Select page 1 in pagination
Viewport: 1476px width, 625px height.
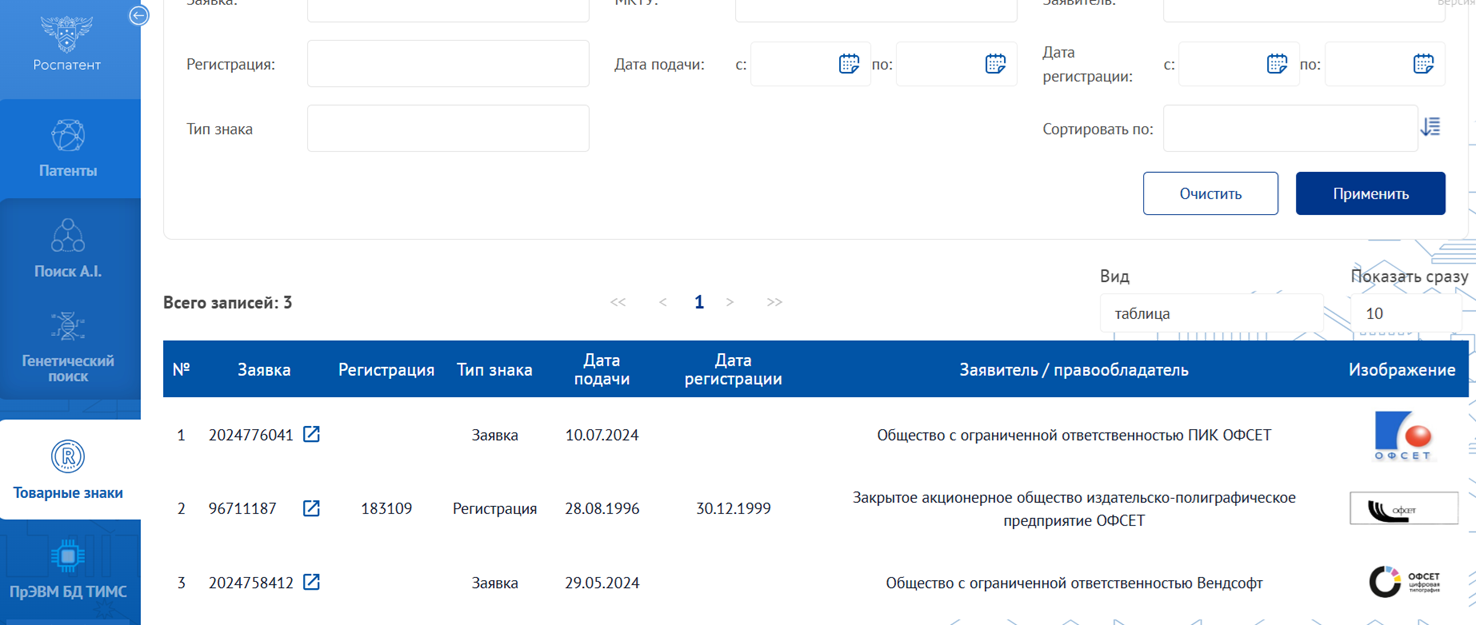point(699,302)
